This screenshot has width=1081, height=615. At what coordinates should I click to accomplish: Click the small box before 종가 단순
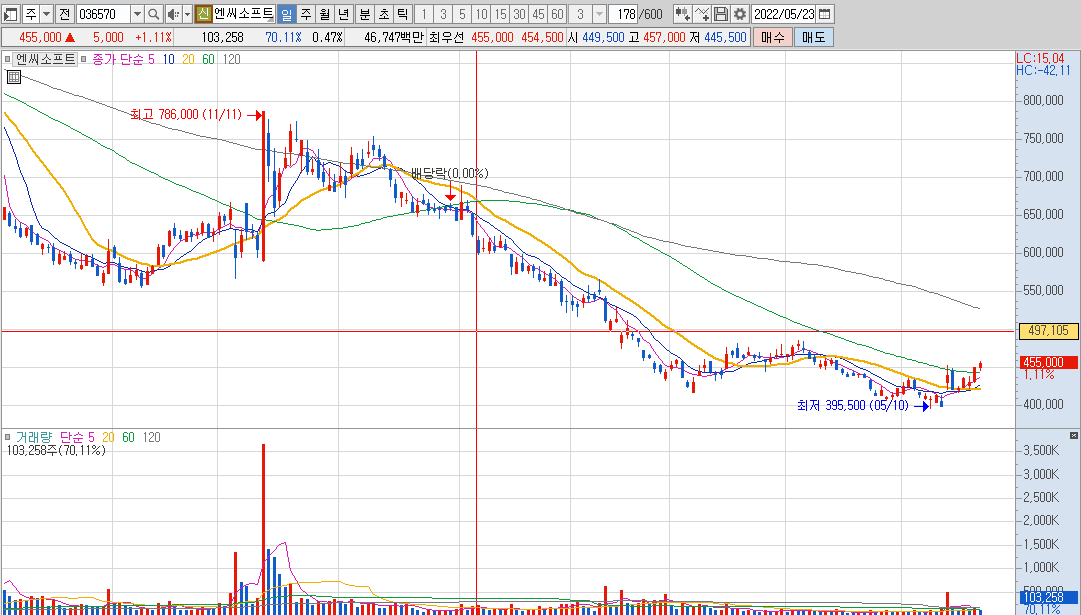point(83,59)
